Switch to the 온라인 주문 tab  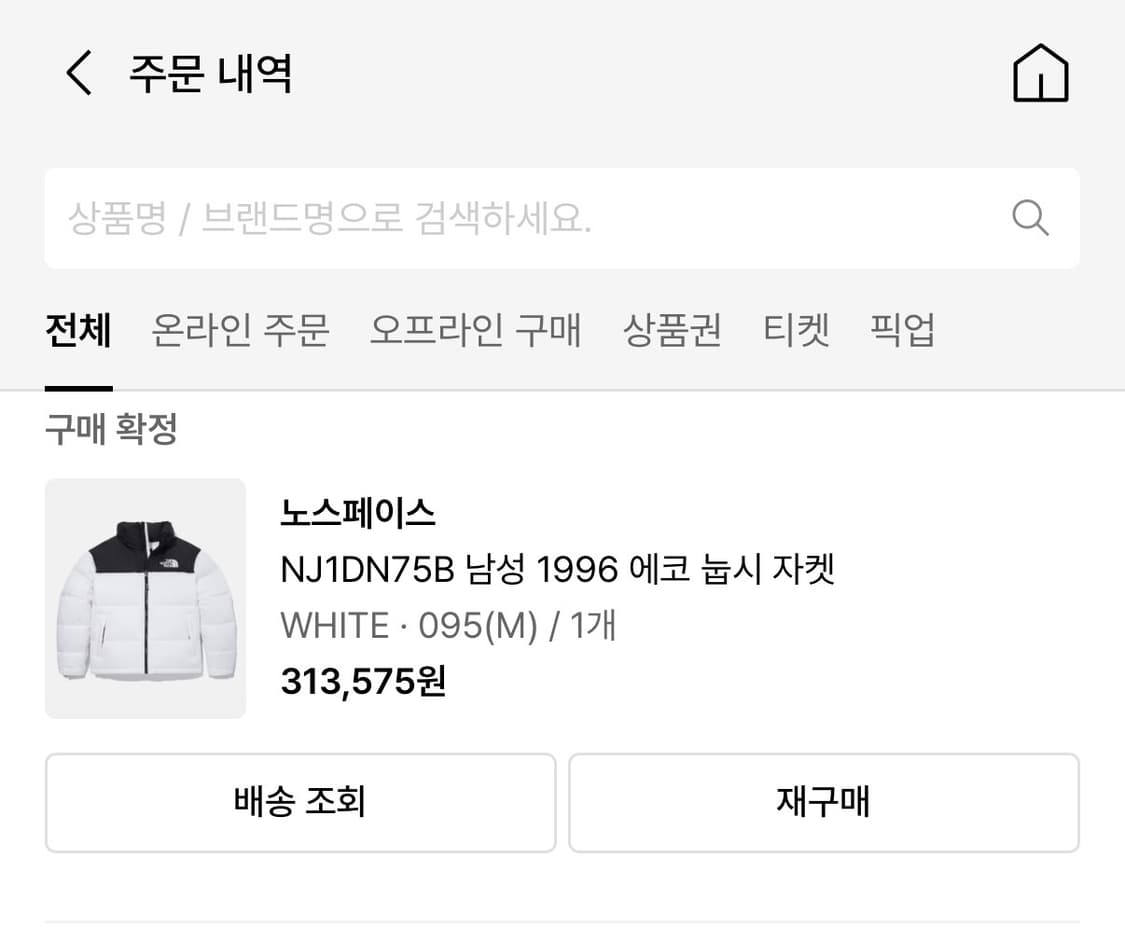tap(240, 331)
